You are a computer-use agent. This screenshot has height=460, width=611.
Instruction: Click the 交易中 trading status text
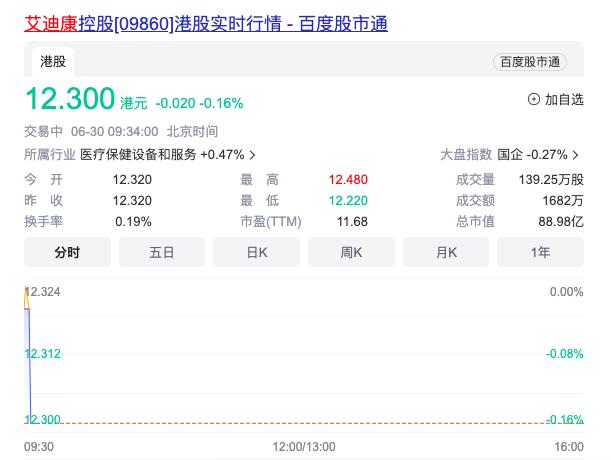point(43,131)
